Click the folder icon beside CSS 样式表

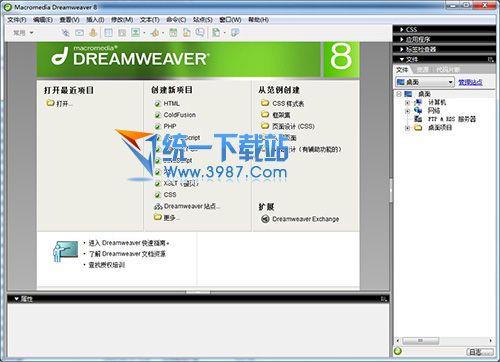click(x=265, y=103)
